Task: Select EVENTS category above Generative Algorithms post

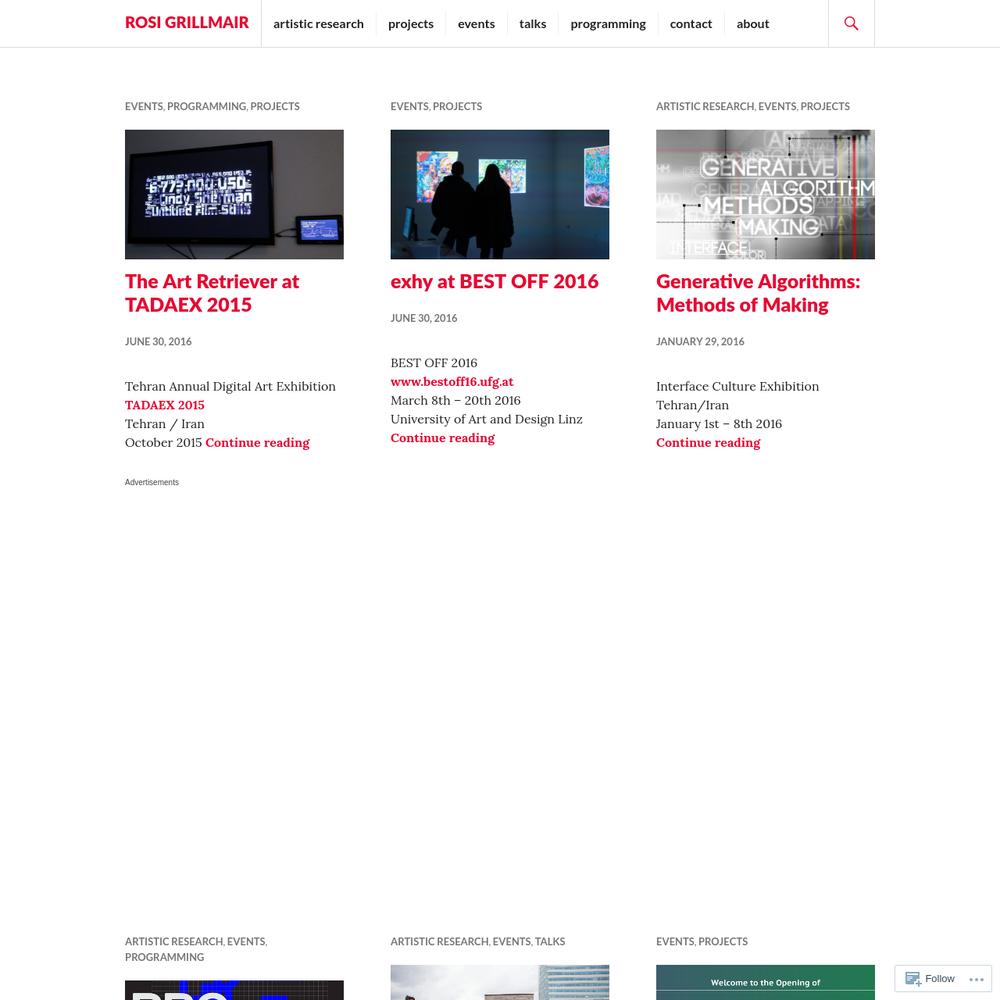Action: [x=777, y=107]
